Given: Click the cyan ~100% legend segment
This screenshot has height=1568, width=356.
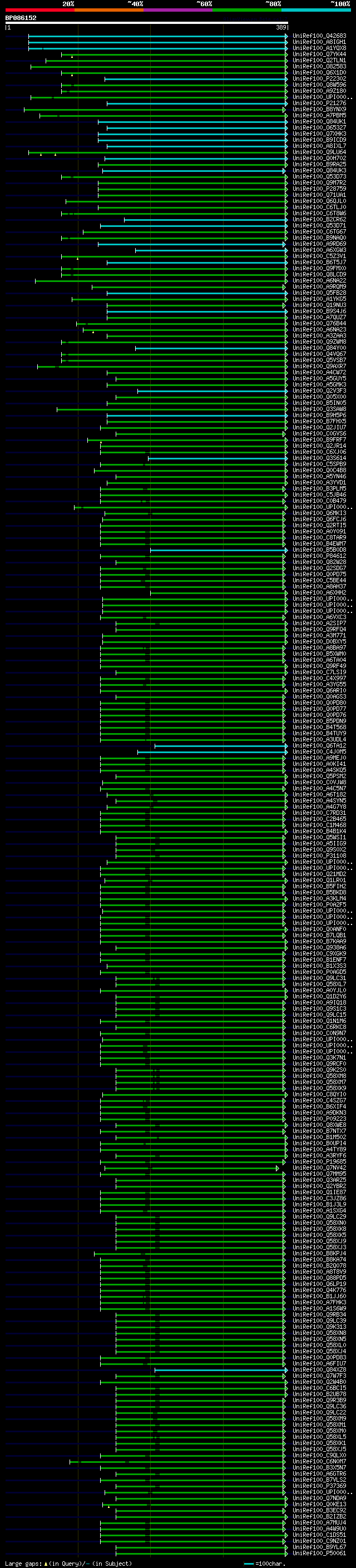Looking at the screenshot, I should [316, 10].
